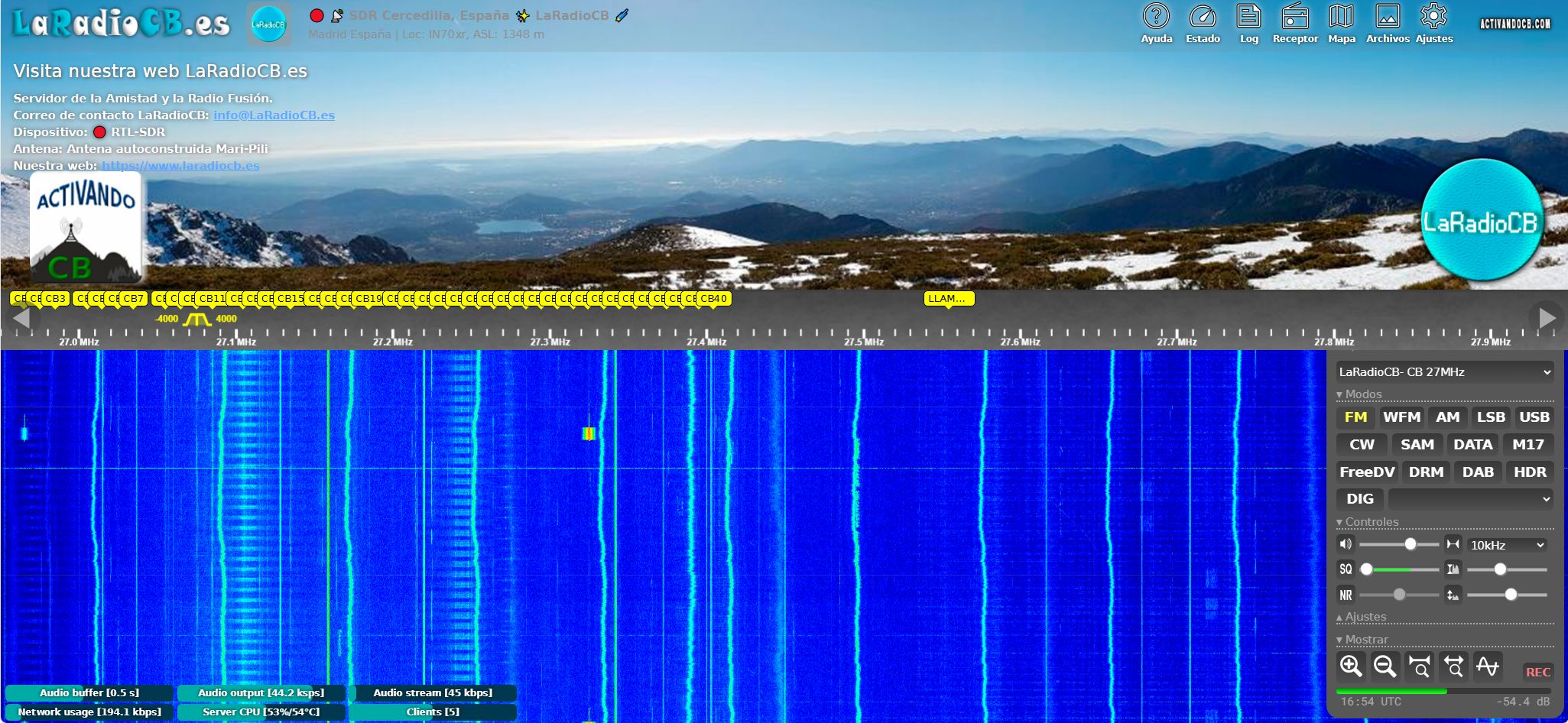
Task: Open the 10kHz tuning step dropdown
Action: [x=1507, y=545]
